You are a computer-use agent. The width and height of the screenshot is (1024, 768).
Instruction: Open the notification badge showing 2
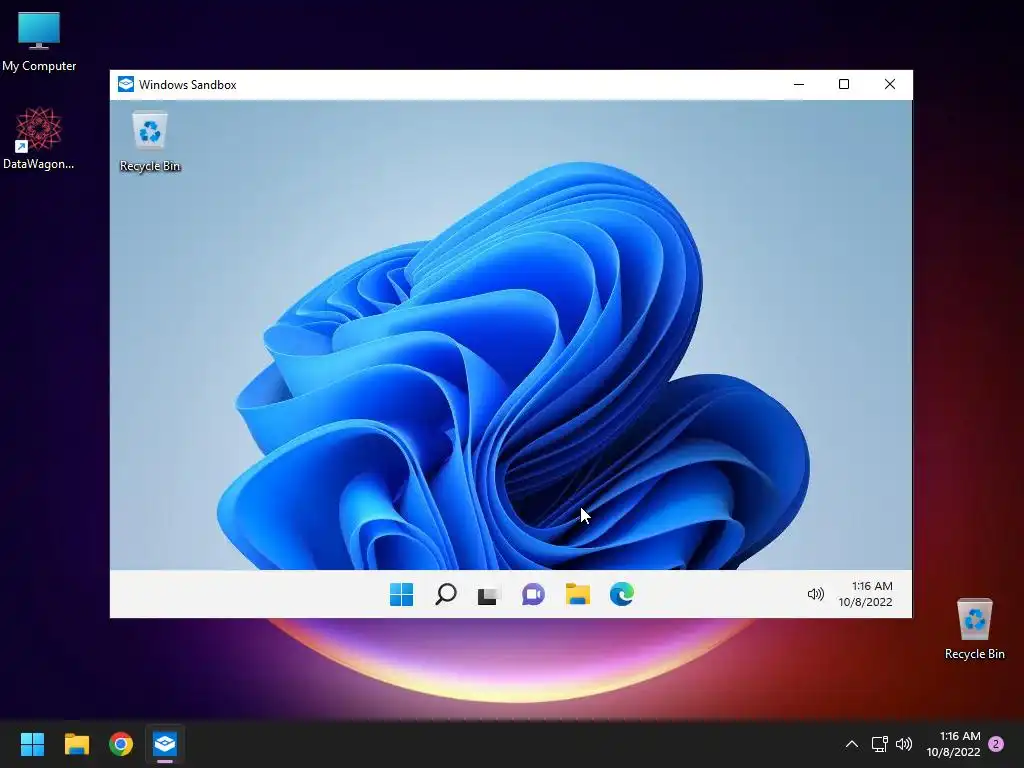tap(996, 744)
